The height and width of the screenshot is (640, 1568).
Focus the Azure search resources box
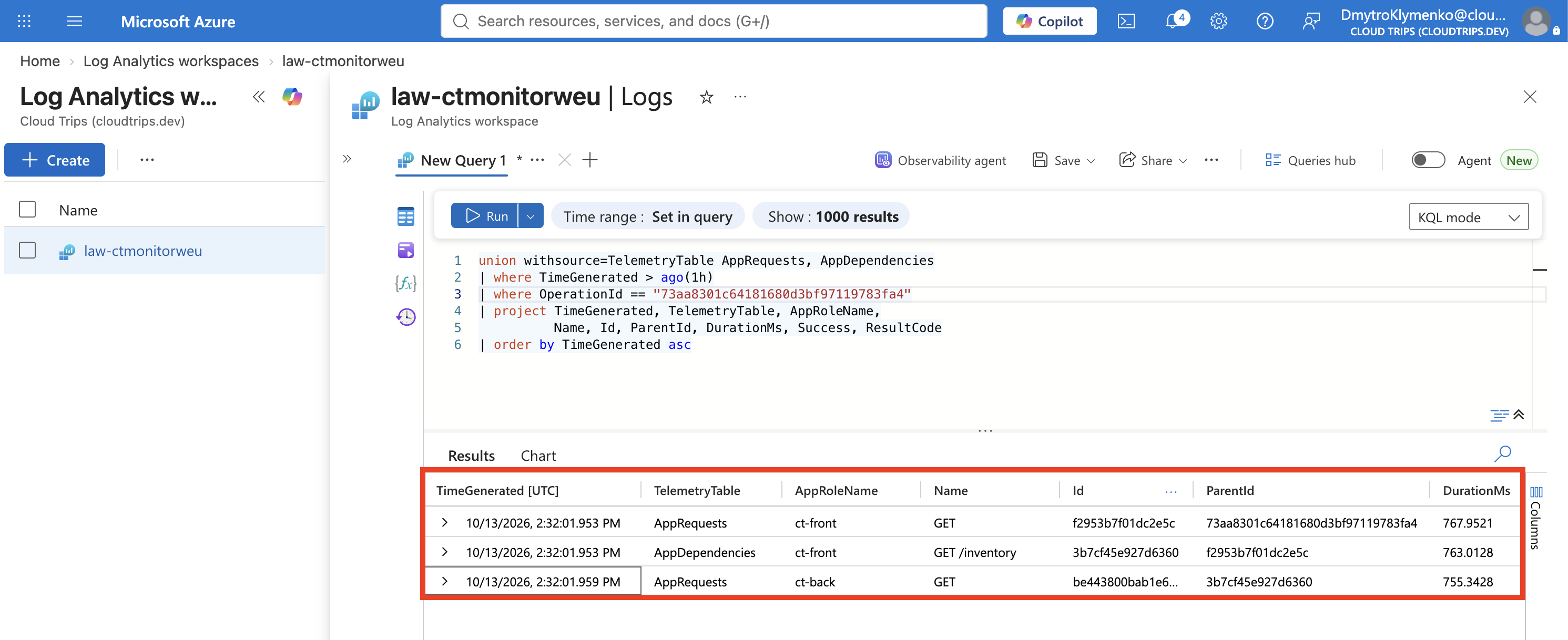coord(714,22)
